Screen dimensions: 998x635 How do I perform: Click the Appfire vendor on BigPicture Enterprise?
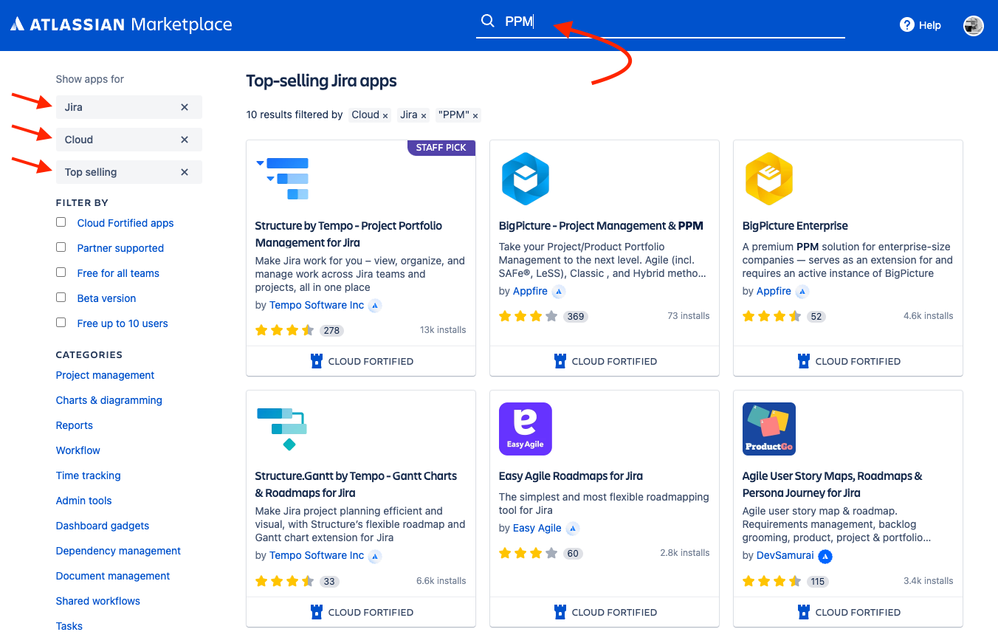point(773,291)
